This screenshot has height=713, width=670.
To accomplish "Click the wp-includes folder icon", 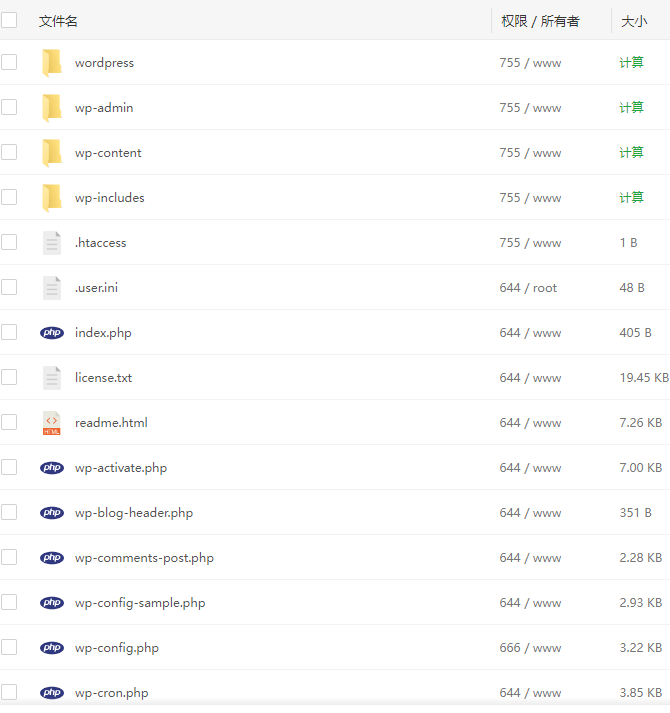I will (x=52, y=198).
